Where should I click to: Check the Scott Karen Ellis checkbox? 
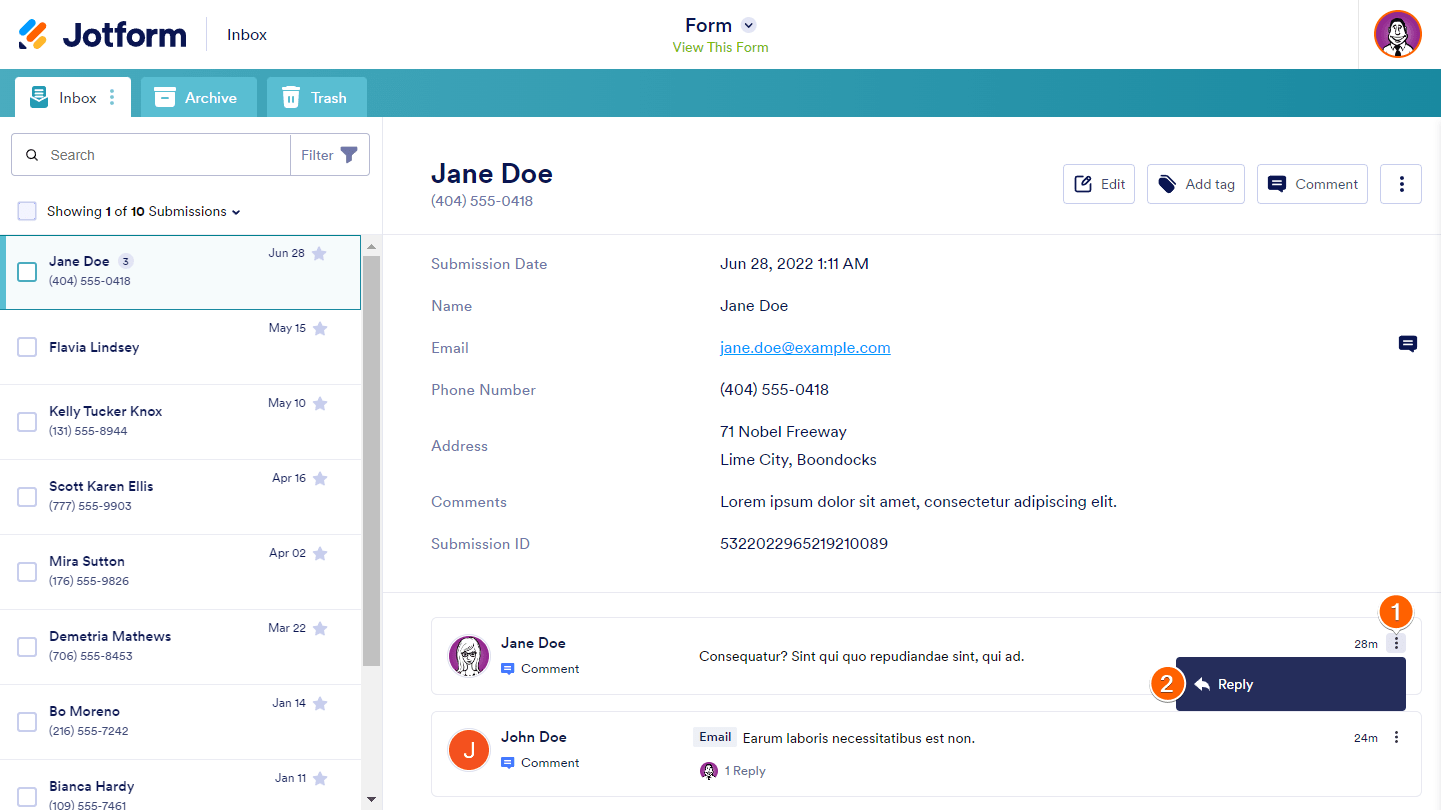[27, 497]
